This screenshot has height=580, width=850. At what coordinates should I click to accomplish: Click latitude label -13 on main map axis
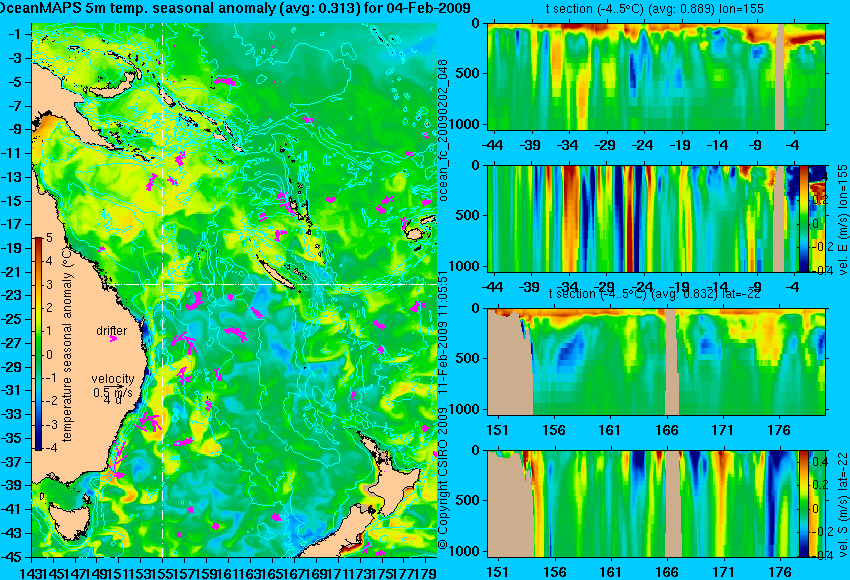click(x=12, y=177)
